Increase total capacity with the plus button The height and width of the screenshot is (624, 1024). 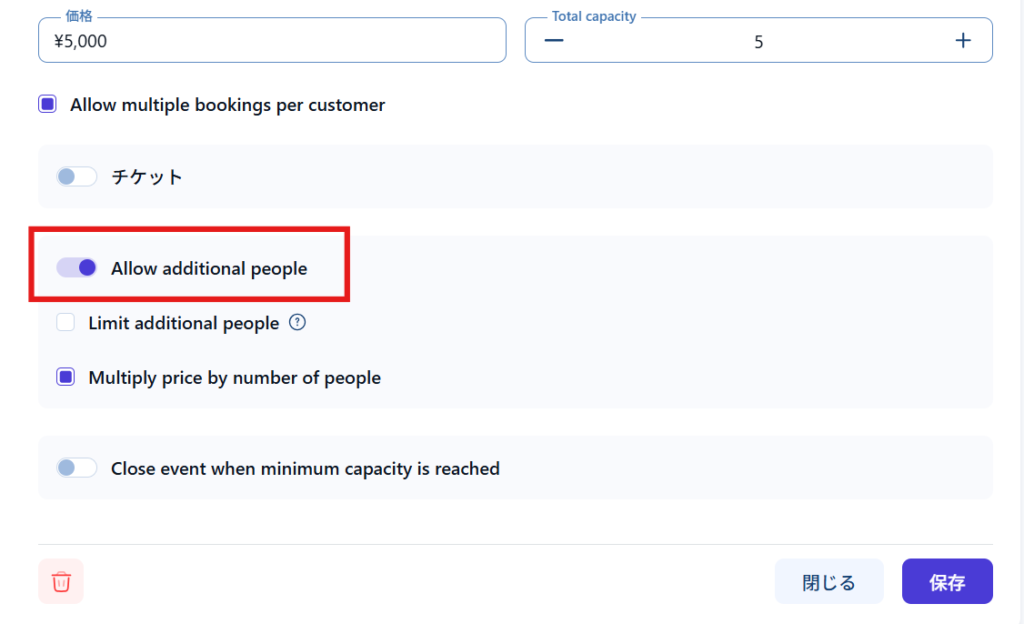click(x=963, y=40)
